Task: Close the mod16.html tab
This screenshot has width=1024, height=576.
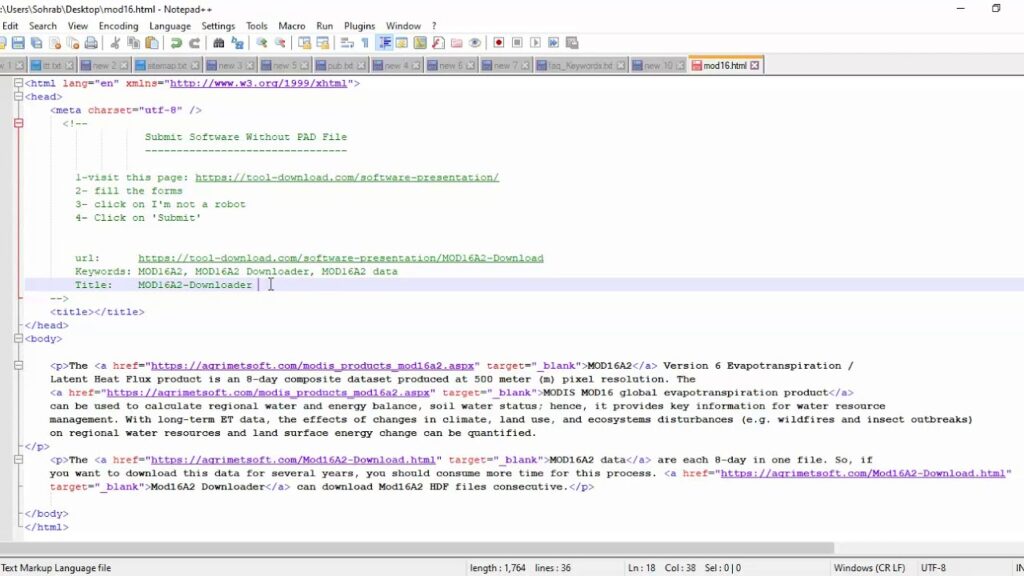Action: tap(755, 65)
